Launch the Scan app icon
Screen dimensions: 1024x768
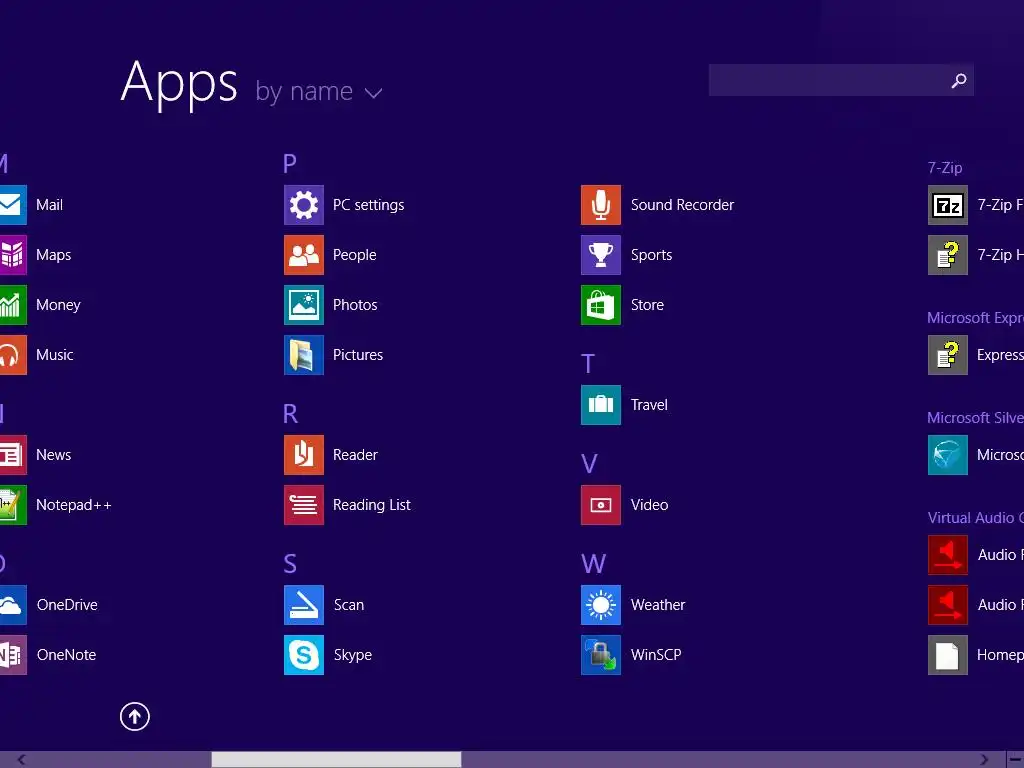[x=304, y=605]
